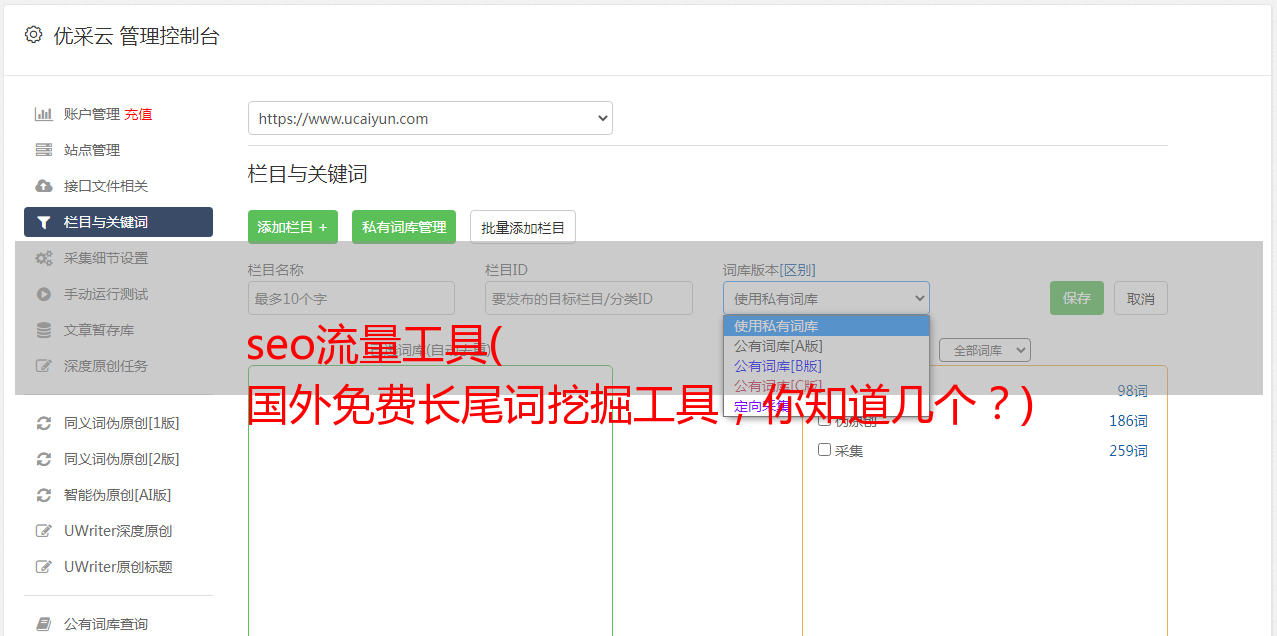Viewport: 1277px width, 636px height.
Task: Tick the 采集 checkbox with 259词
Action: coord(824,450)
